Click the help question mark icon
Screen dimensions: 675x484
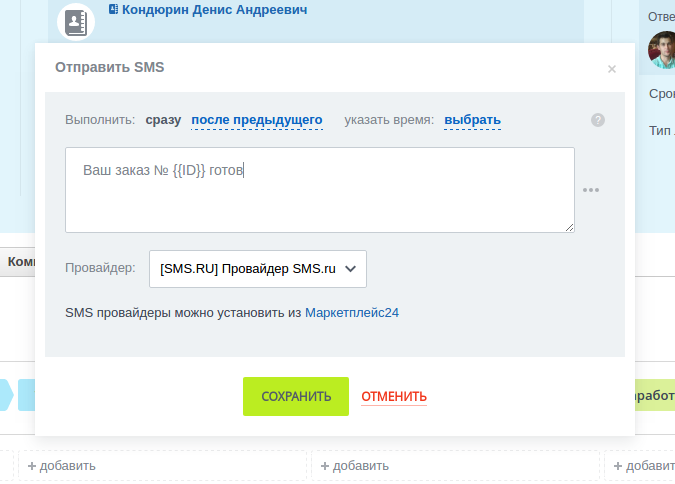[598, 120]
